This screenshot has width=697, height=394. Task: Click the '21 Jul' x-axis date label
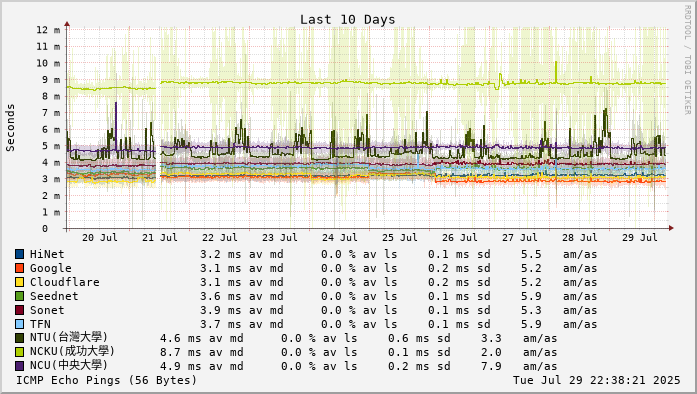160,237
